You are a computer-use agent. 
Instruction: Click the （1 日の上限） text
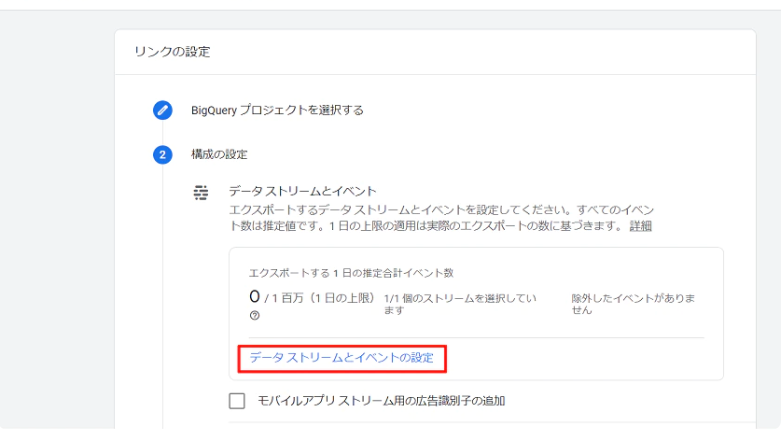[342, 298]
